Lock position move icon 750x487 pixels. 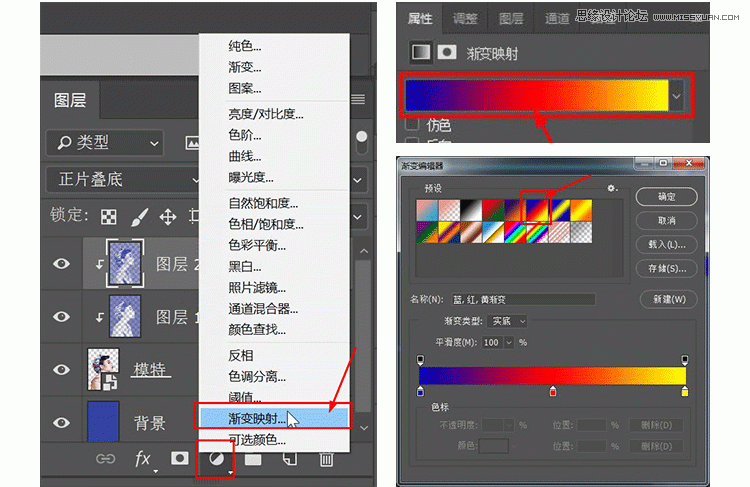point(168,217)
